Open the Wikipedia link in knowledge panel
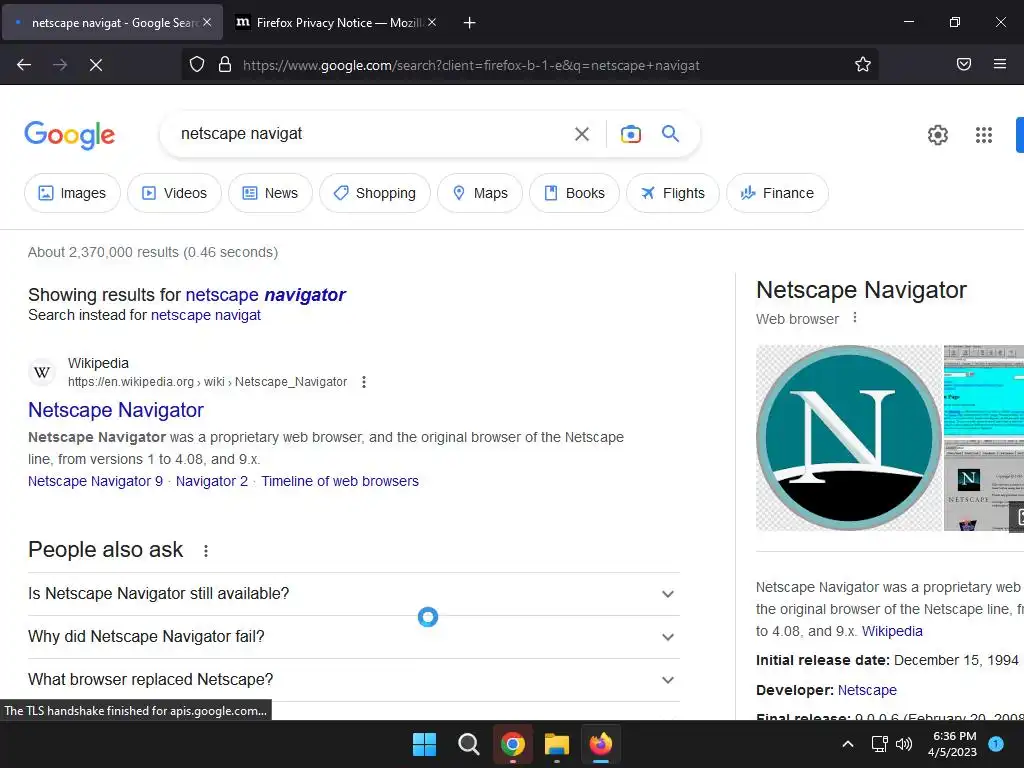 (x=892, y=632)
